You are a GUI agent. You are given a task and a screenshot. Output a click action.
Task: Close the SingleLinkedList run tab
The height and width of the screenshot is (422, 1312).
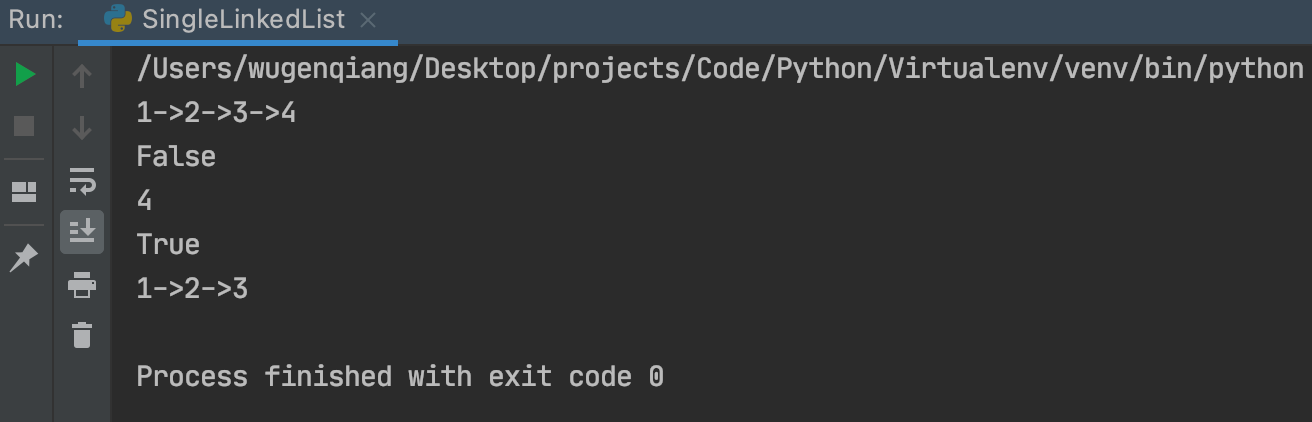coord(368,20)
